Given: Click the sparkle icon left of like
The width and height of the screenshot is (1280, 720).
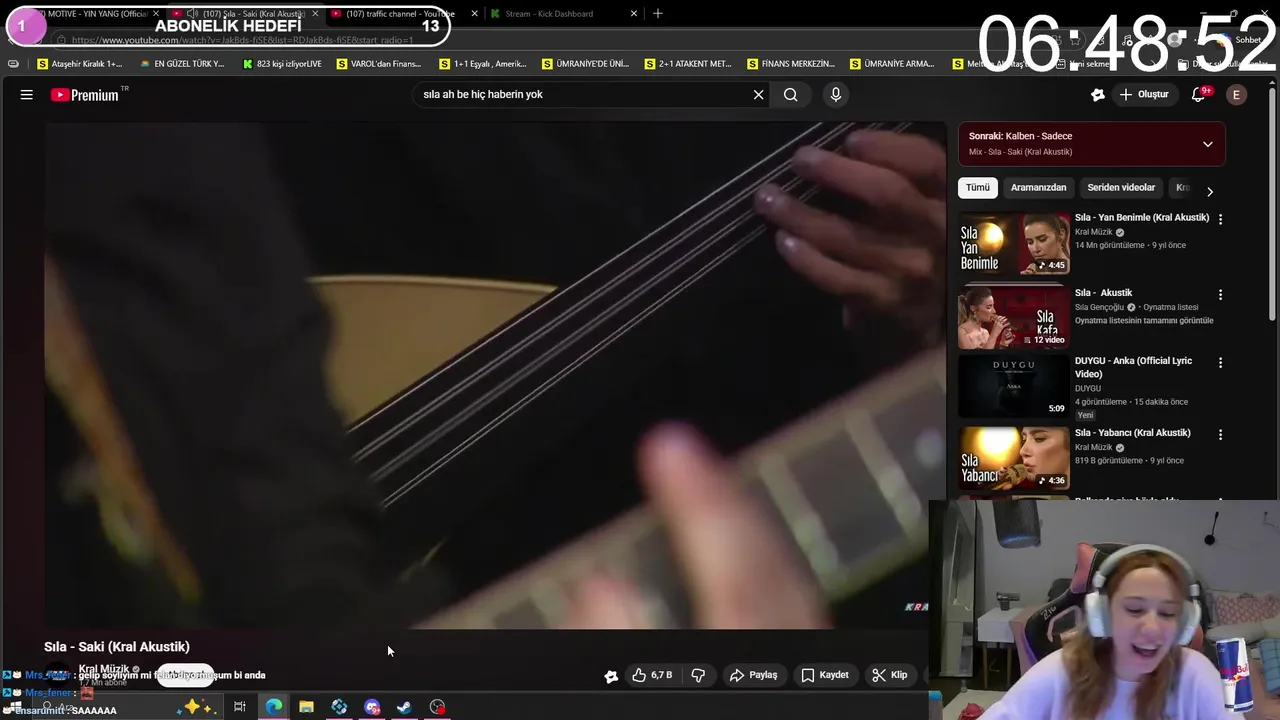Looking at the screenshot, I should (611, 676).
